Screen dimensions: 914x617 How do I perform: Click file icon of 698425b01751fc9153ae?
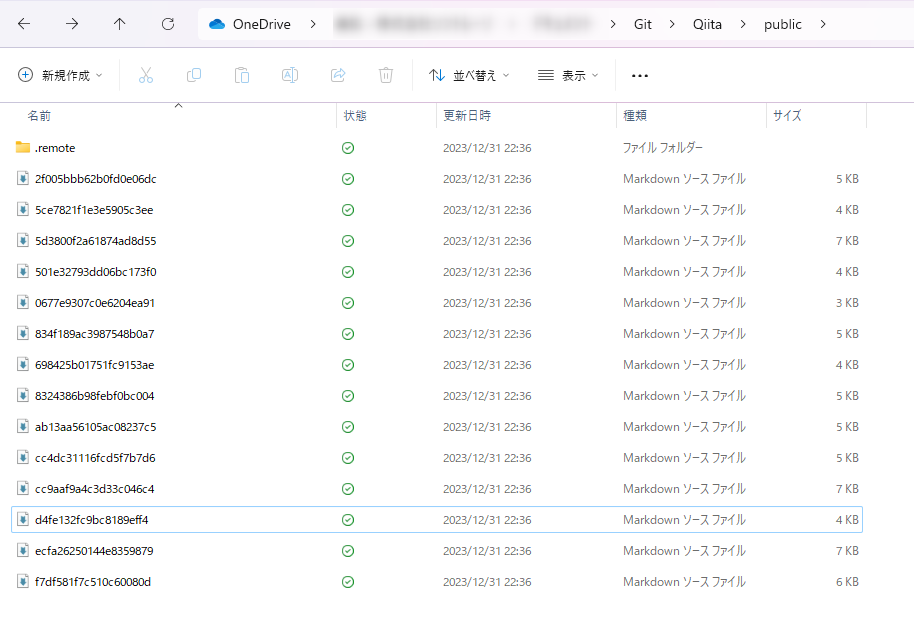pyautogui.click(x=23, y=364)
